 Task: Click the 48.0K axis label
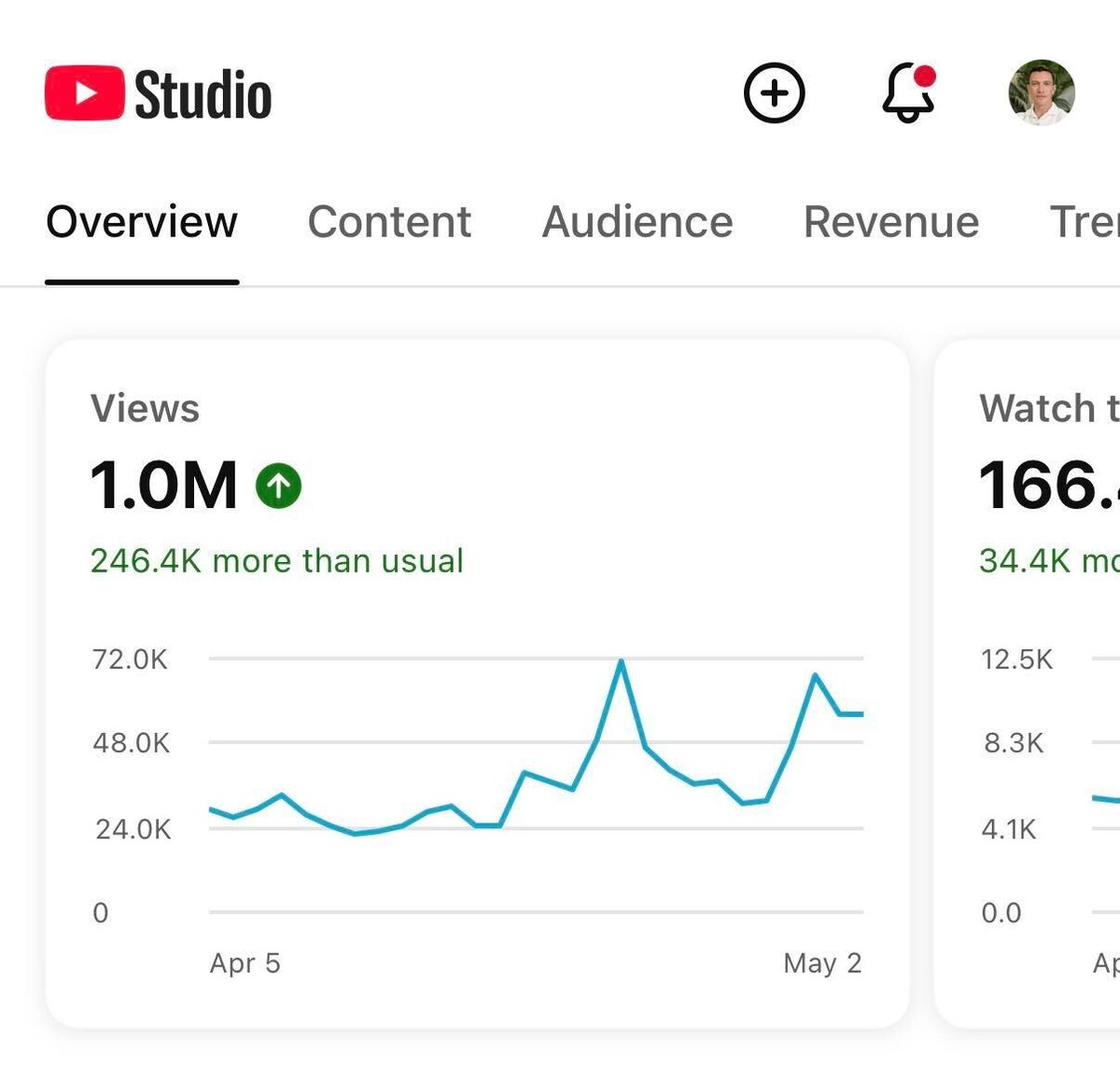[x=131, y=743]
